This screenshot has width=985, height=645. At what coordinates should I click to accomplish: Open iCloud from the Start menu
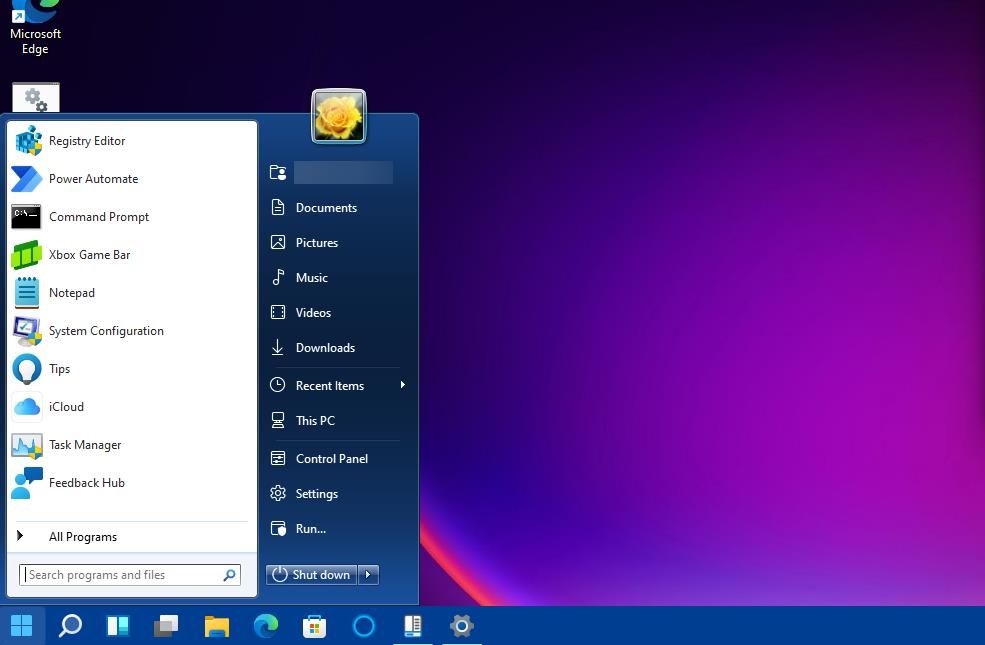66,407
